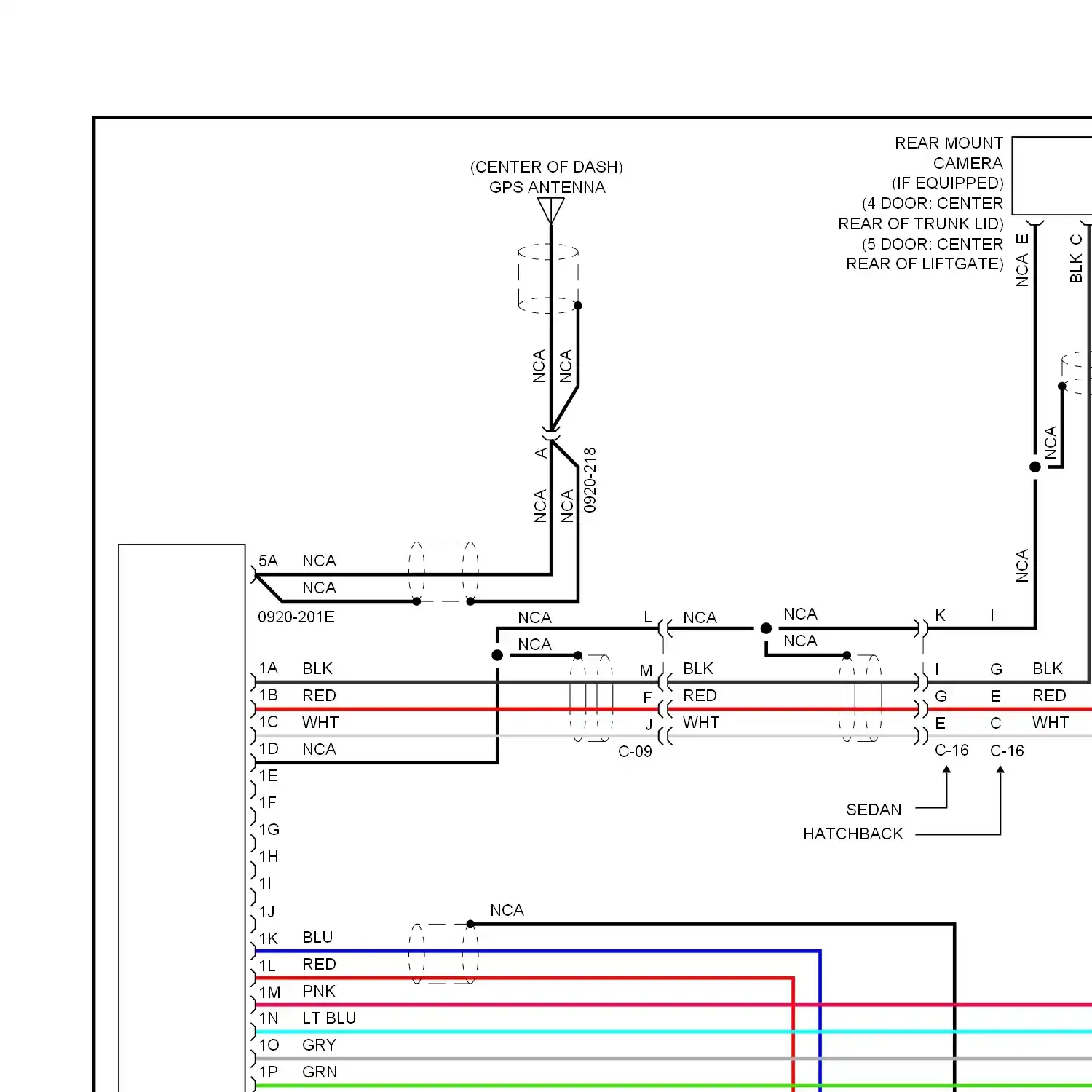
Task: Click the BLU label beside pin 1K
Action: tap(317, 937)
